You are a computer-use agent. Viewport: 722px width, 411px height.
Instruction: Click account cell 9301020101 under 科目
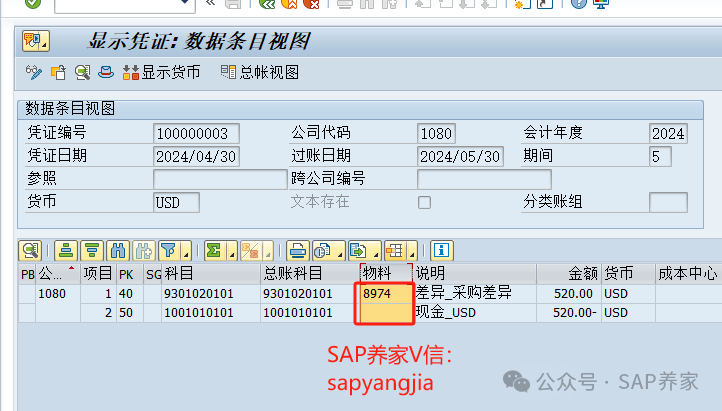[211, 294]
